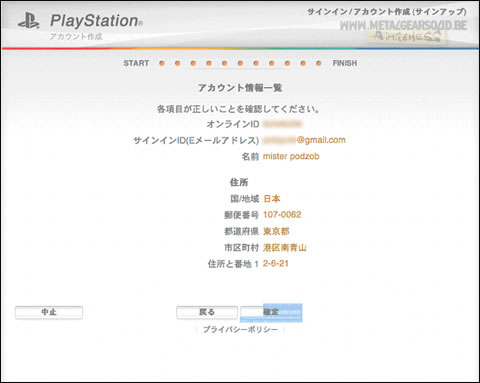
Task: Select the postal code 107-0062
Action: point(282,215)
